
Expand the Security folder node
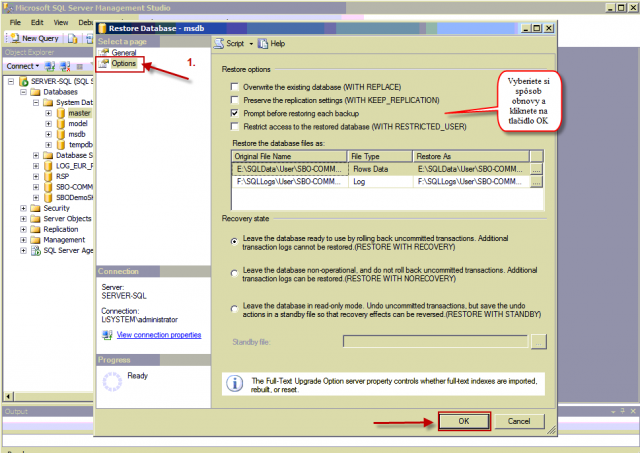coord(23,208)
